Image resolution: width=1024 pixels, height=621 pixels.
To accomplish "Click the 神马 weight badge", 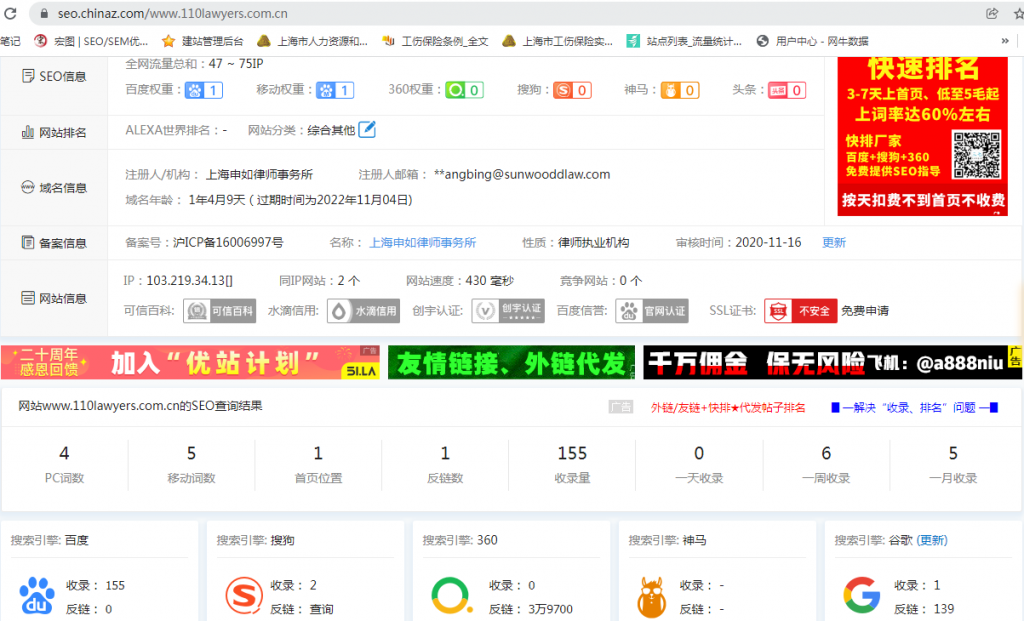I will pos(680,90).
